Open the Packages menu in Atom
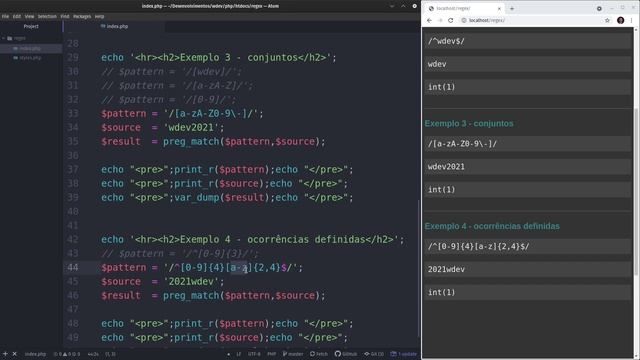The image size is (640, 360). (82, 16)
